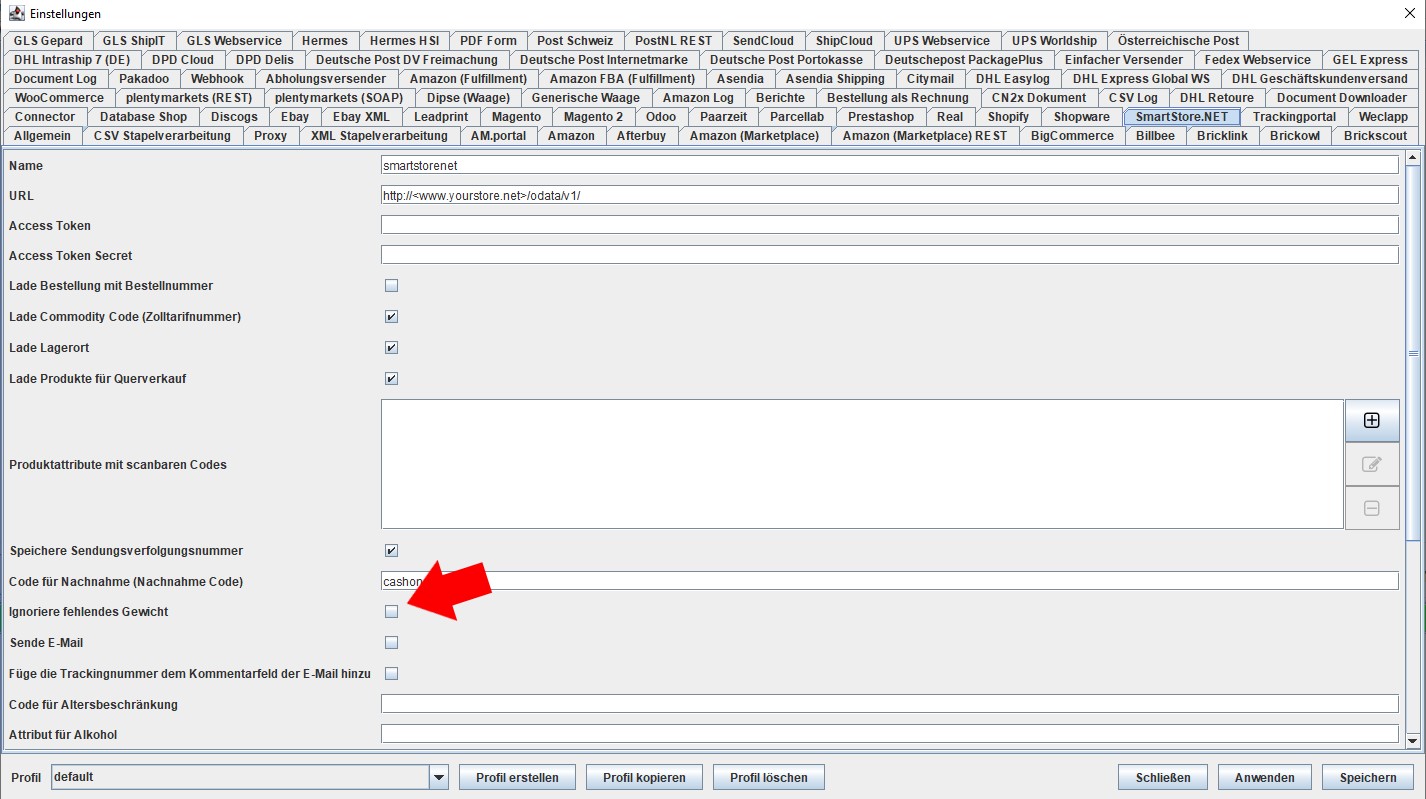The height and width of the screenshot is (799, 1426).
Task: Select the Trackingportal tab
Action: click(x=1294, y=117)
